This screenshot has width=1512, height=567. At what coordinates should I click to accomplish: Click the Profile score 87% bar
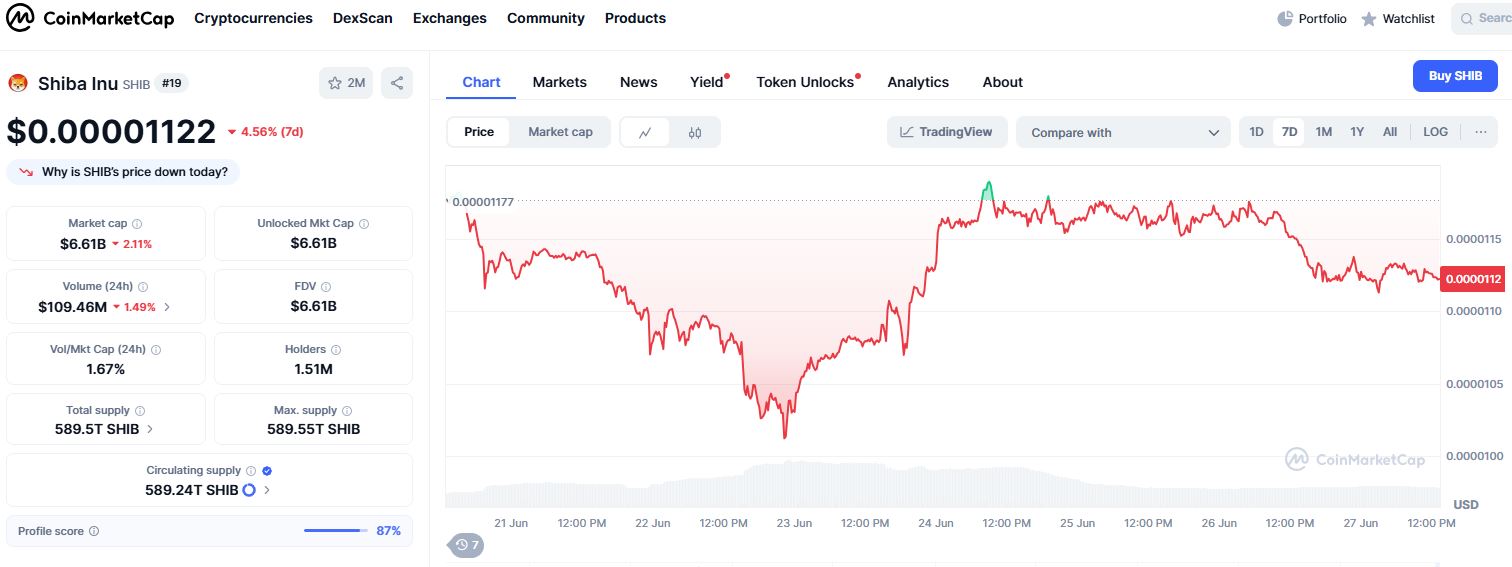(x=336, y=531)
